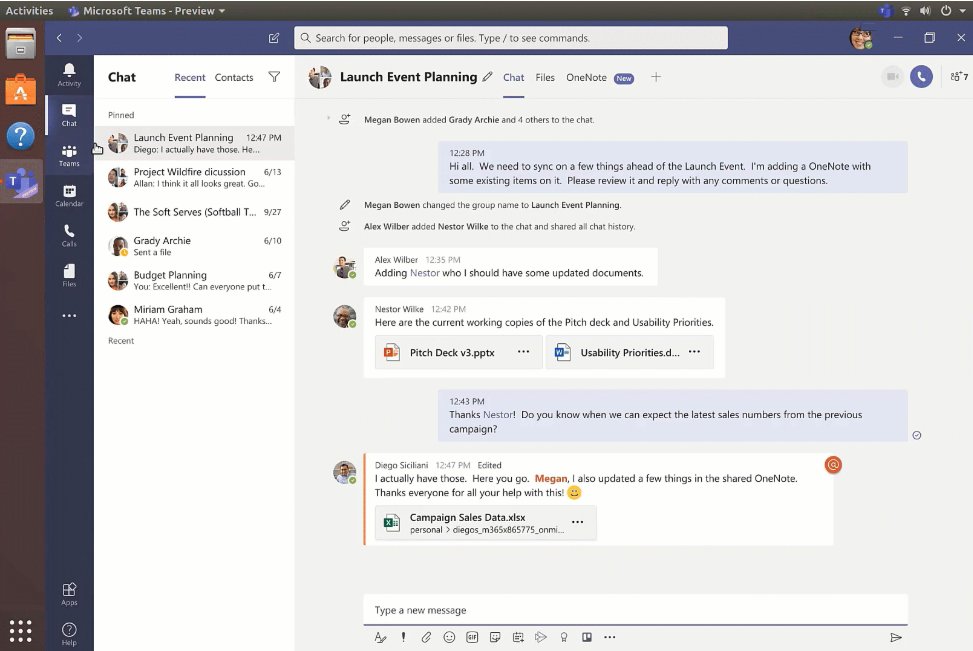
Task: Show applications grid in dock
Action: pos(20,631)
